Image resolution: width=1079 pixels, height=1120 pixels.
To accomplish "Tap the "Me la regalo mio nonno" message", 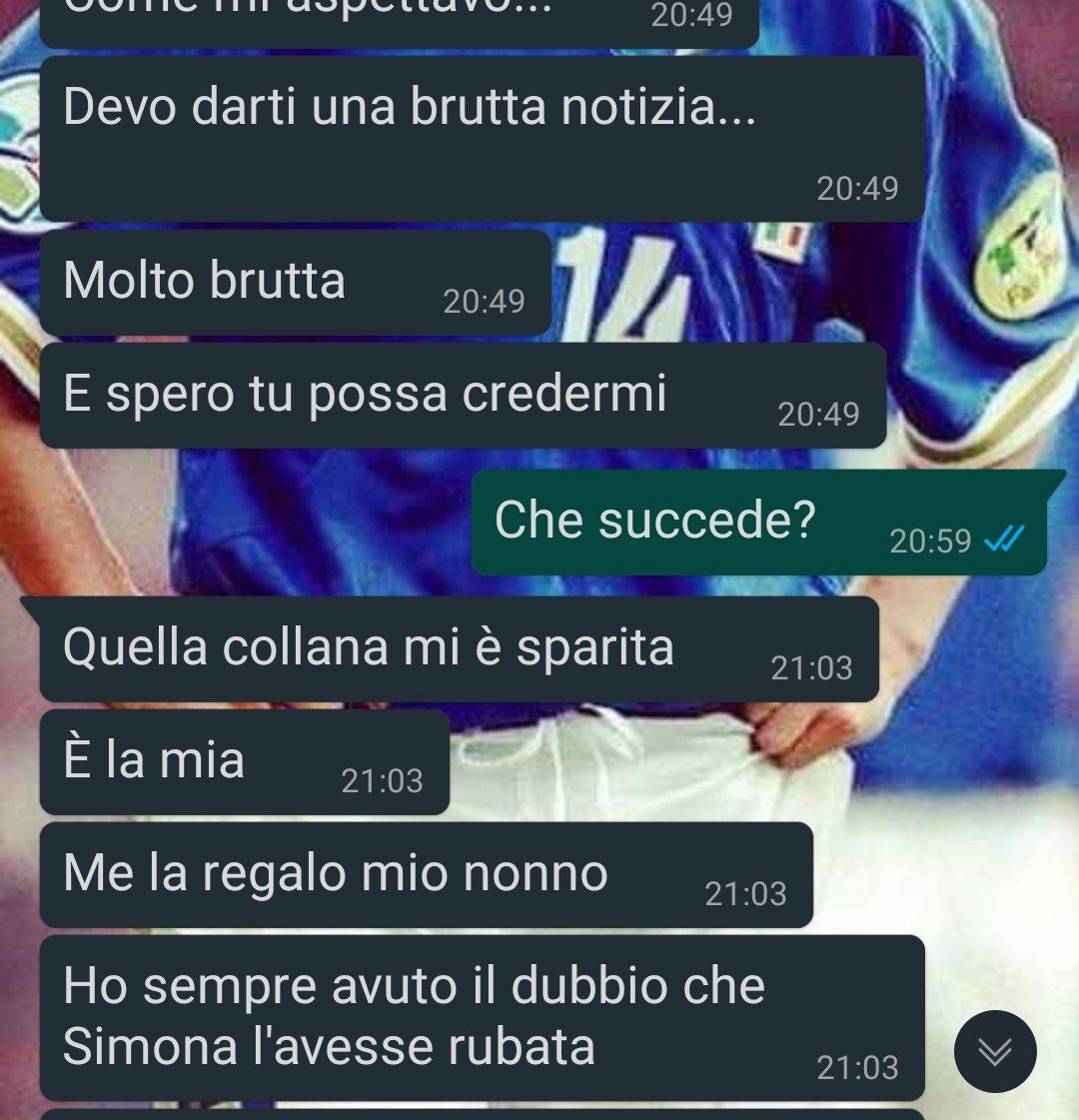I will (427, 875).
